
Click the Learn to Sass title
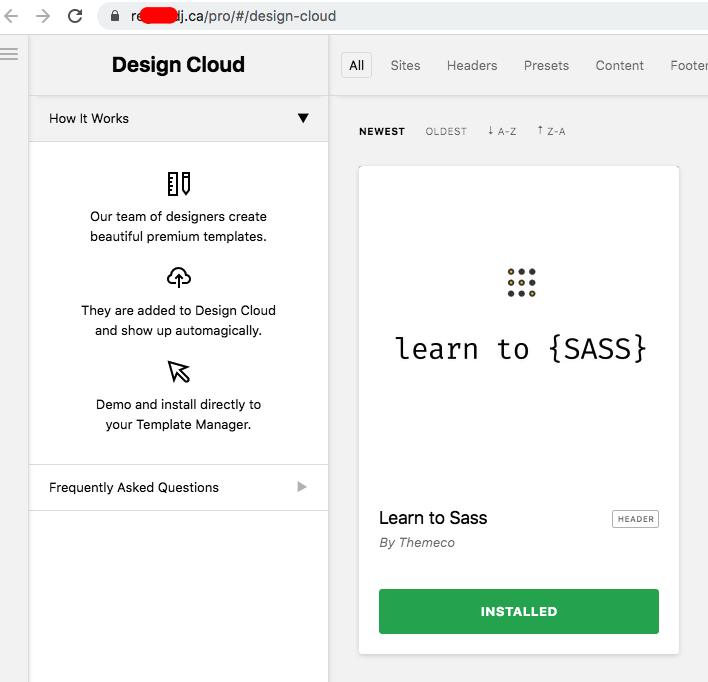click(x=433, y=518)
